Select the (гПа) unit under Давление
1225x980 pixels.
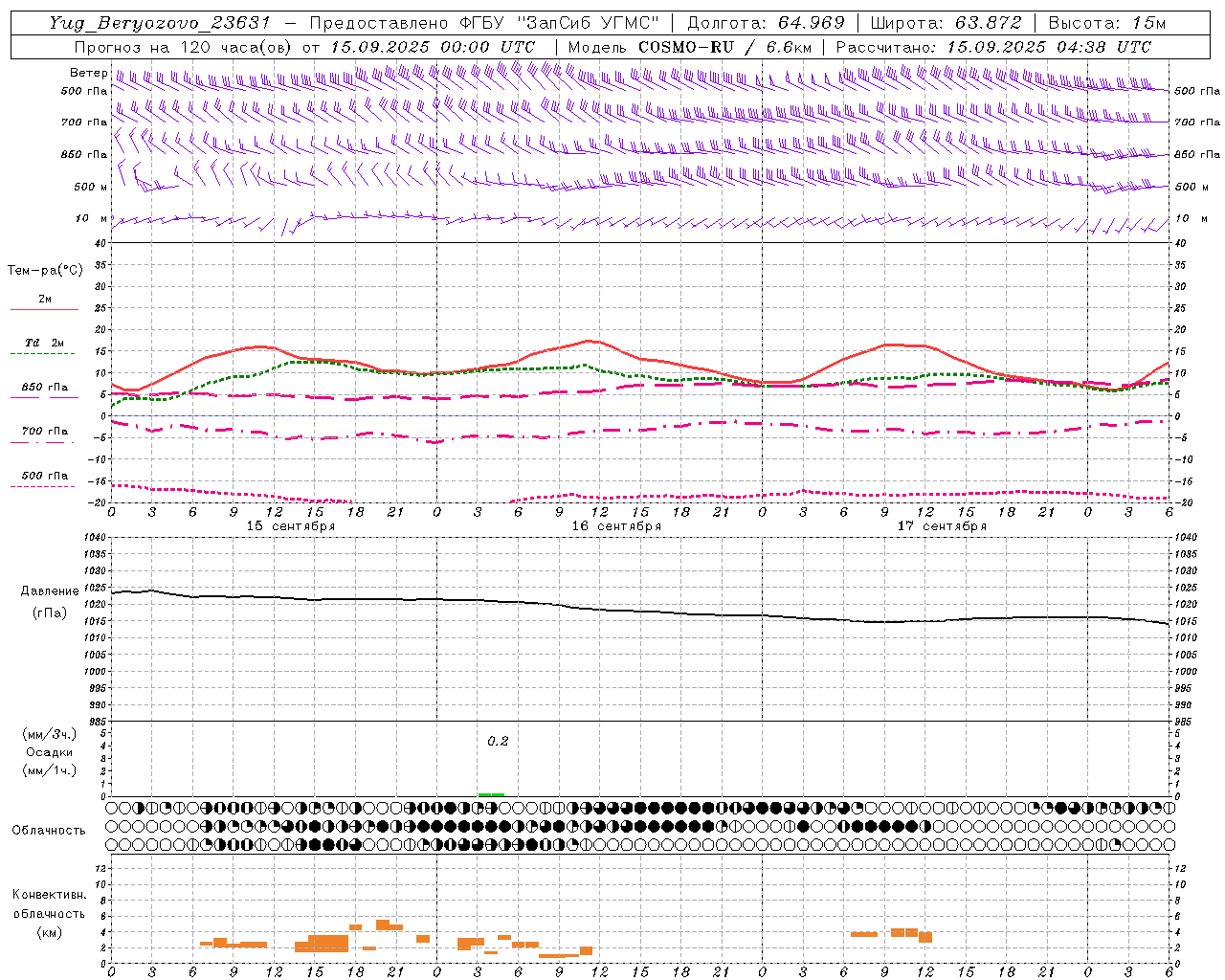50,612
